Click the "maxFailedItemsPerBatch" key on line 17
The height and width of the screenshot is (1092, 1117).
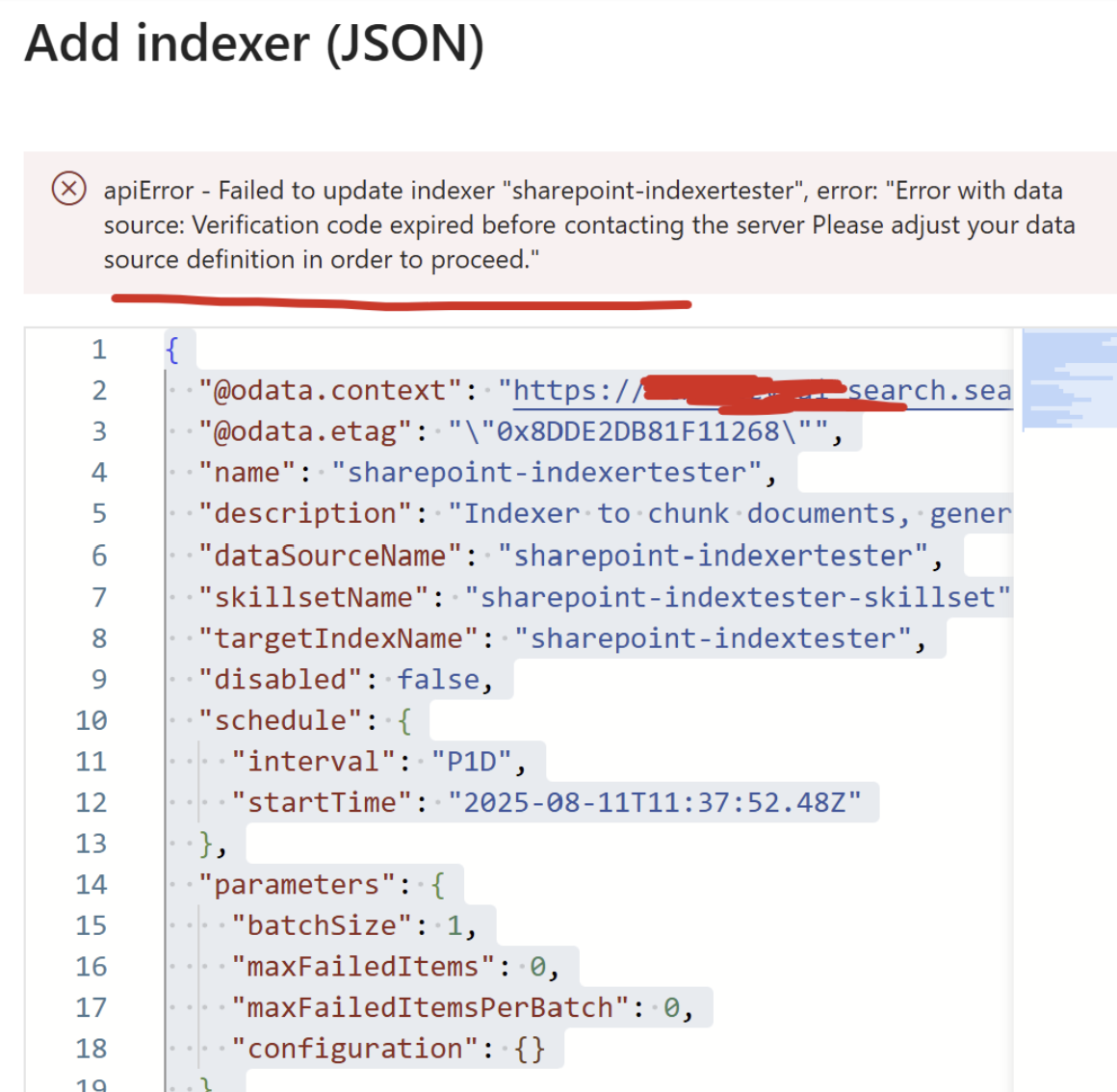[x=429, y=1008]
